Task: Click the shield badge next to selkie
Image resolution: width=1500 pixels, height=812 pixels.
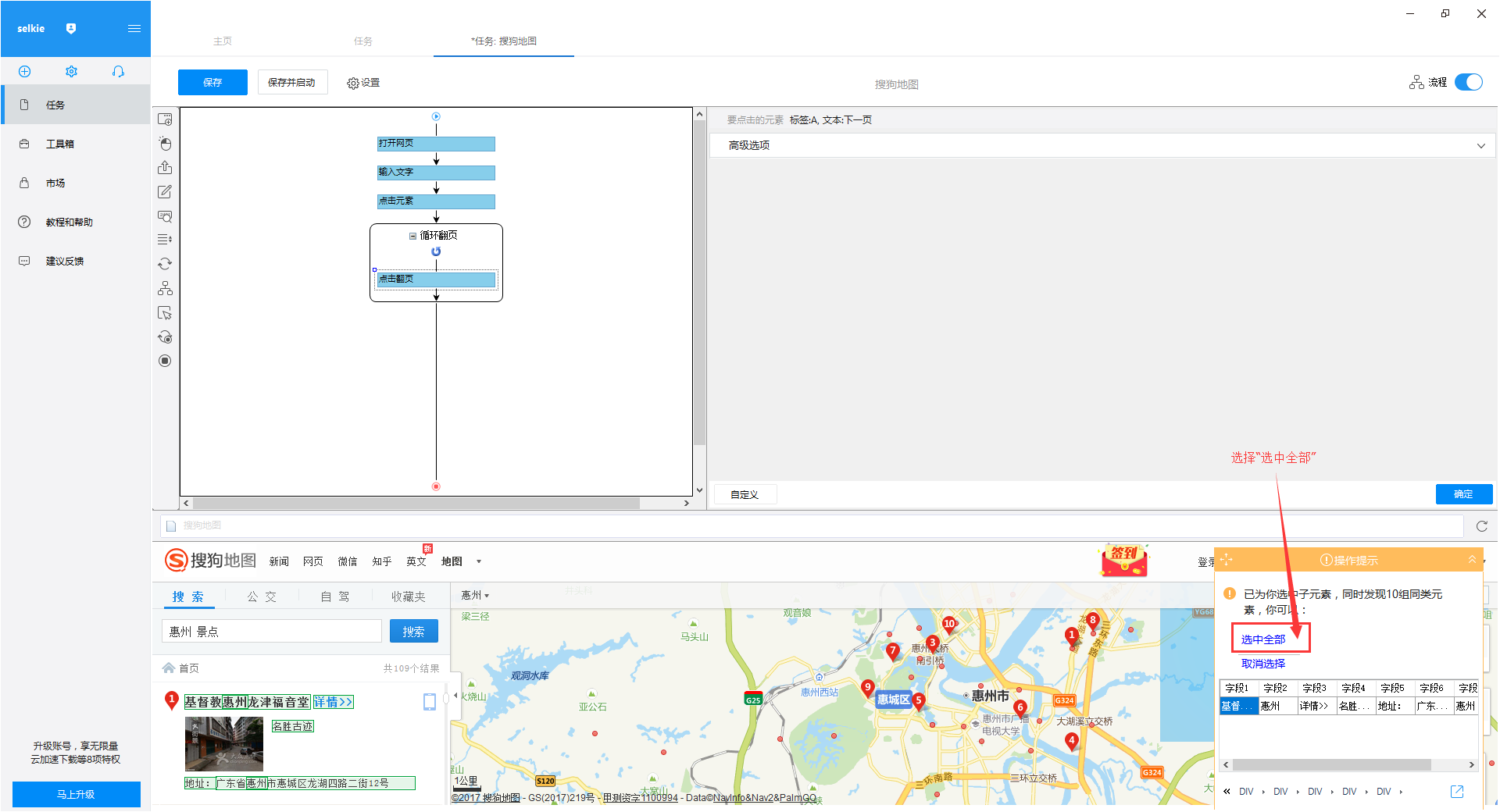Action: point(71,29)
